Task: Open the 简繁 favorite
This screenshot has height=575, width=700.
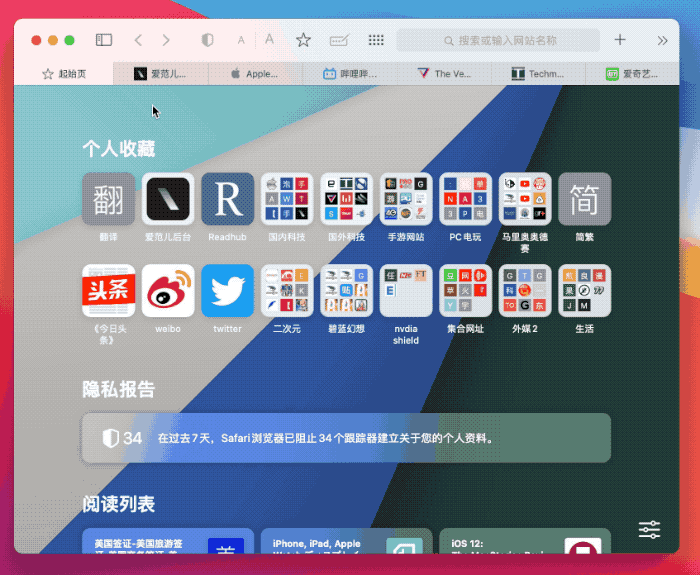Action: point(584,199)
